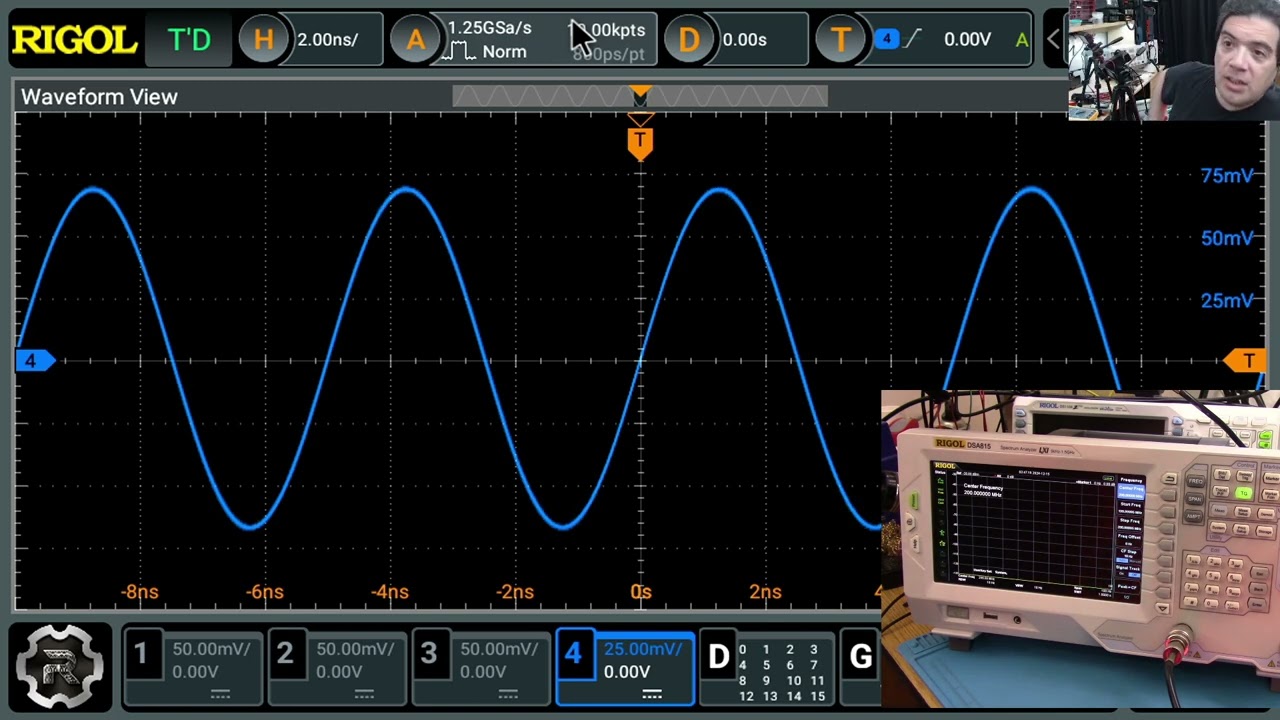This screenshot has width=1280, height=720.
Task: Click the T'D trigger status indicator
Action: 190,40
